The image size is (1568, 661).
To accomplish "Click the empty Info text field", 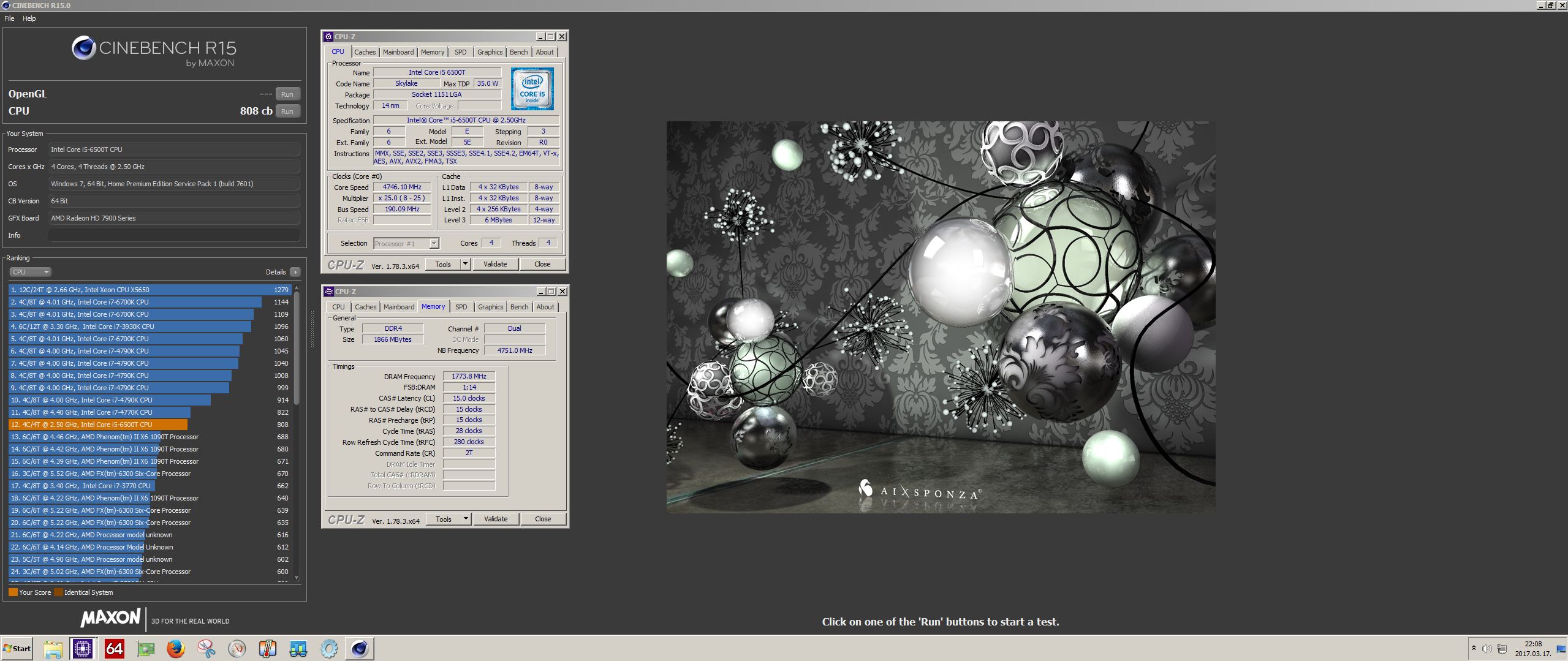I will click(x=174, y=235).
